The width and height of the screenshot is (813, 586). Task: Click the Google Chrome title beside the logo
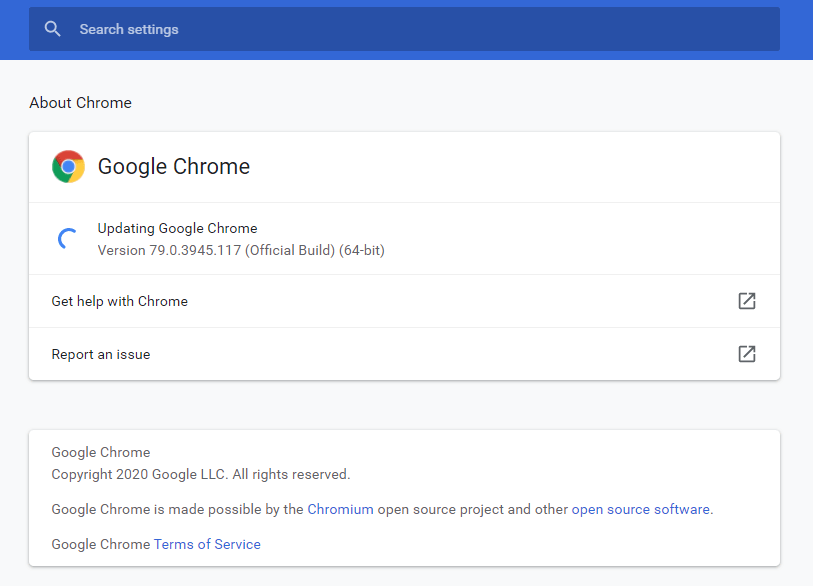tap(174, 166)
